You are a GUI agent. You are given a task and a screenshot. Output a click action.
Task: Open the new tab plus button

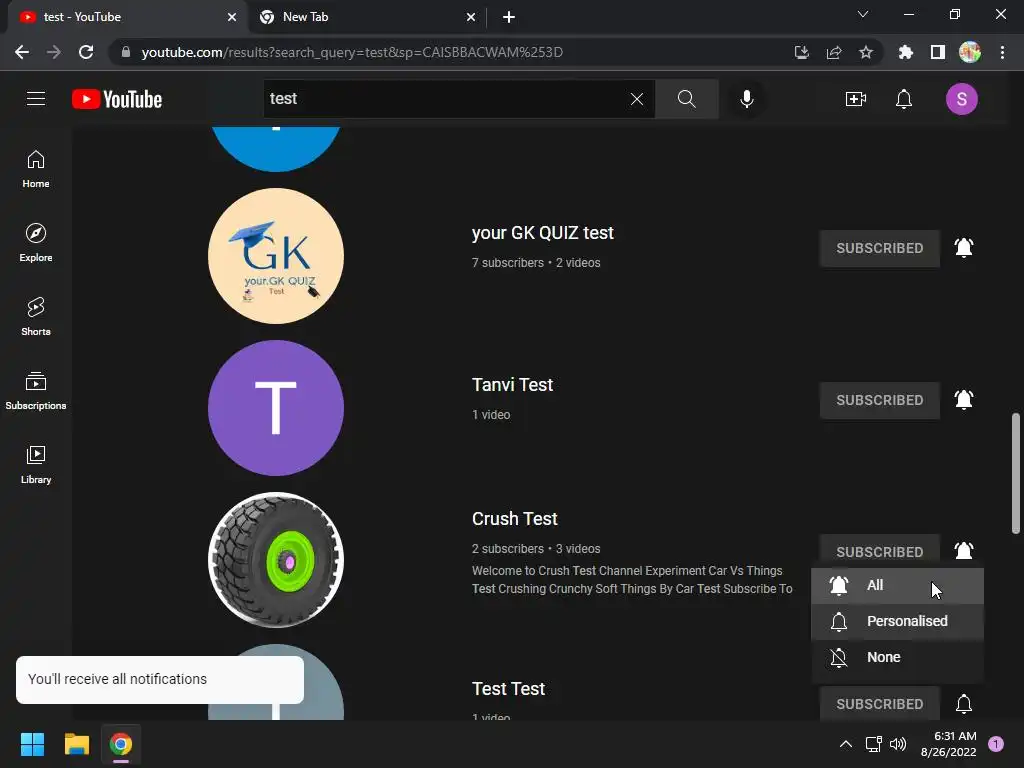coord(509,17)
